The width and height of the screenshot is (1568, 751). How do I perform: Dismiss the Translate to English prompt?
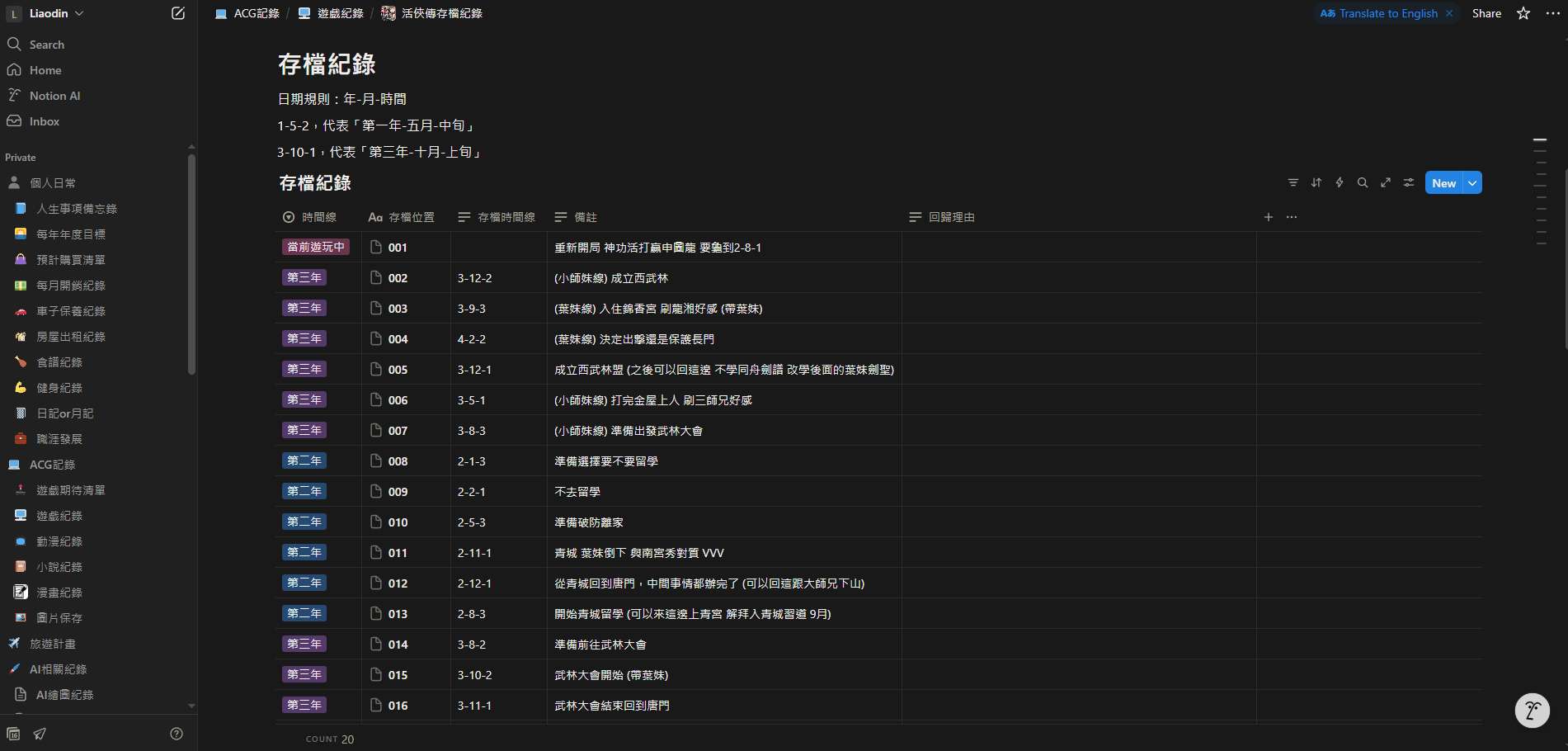click(1449, 13)
